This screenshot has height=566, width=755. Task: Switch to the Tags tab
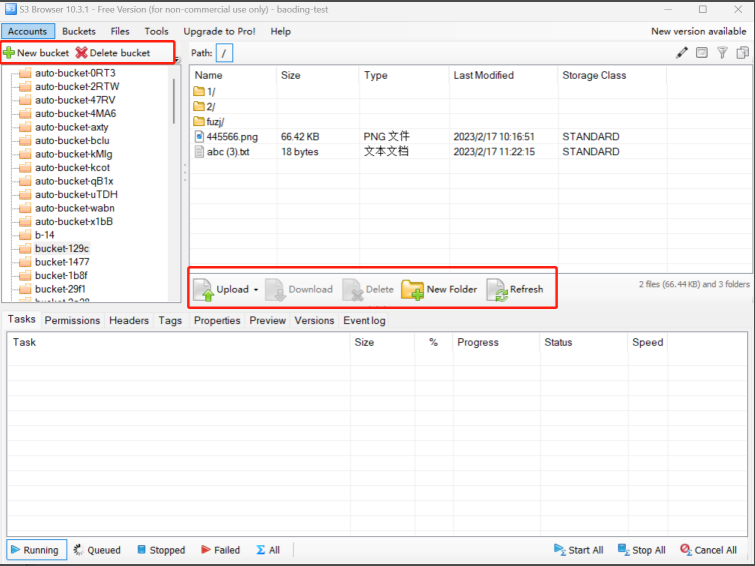(x=170, y=320)
